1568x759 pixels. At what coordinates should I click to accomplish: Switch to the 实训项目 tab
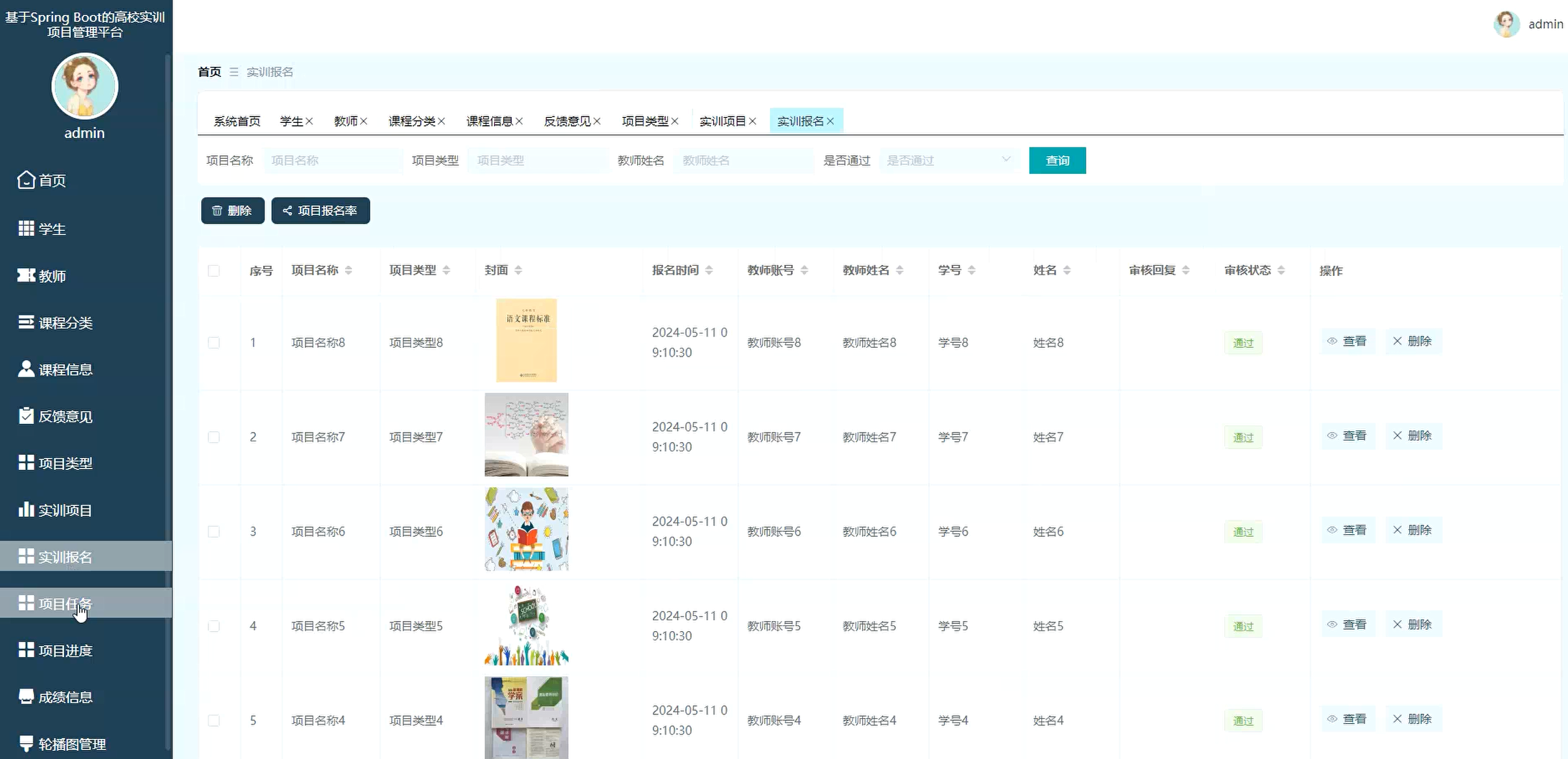[x=723, y=121]
